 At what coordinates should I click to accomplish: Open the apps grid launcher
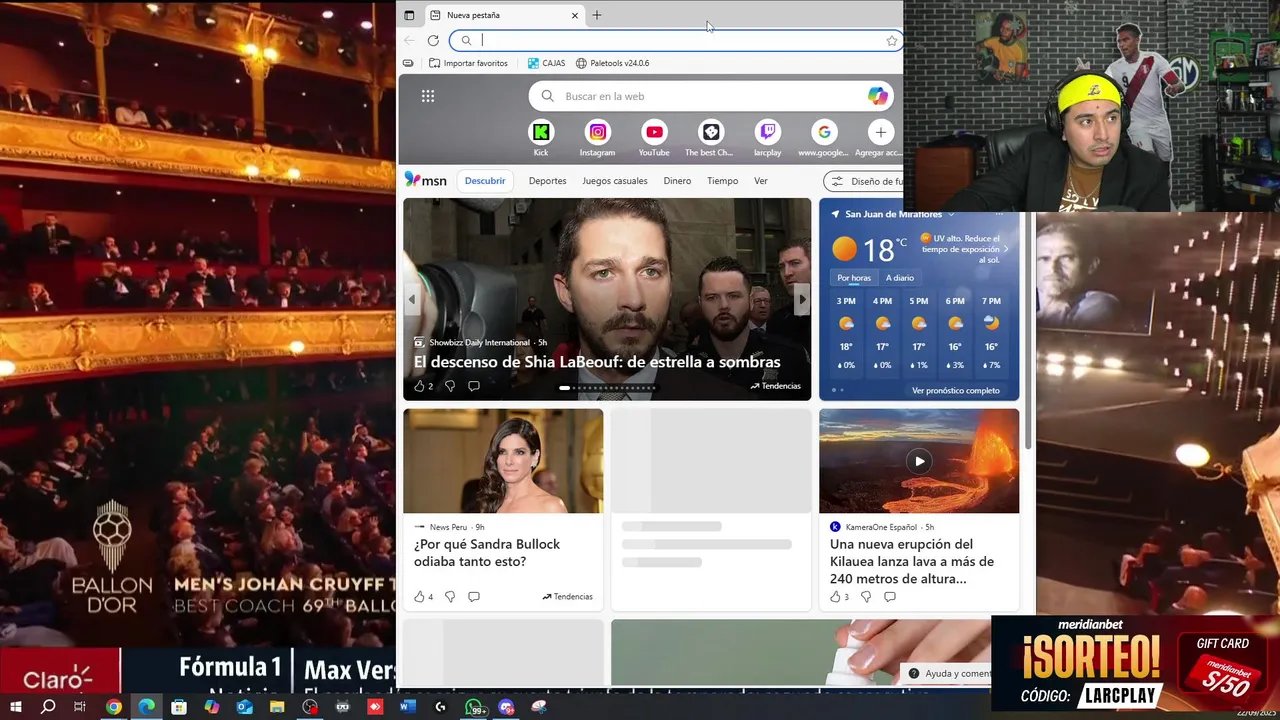coord(428,96)
